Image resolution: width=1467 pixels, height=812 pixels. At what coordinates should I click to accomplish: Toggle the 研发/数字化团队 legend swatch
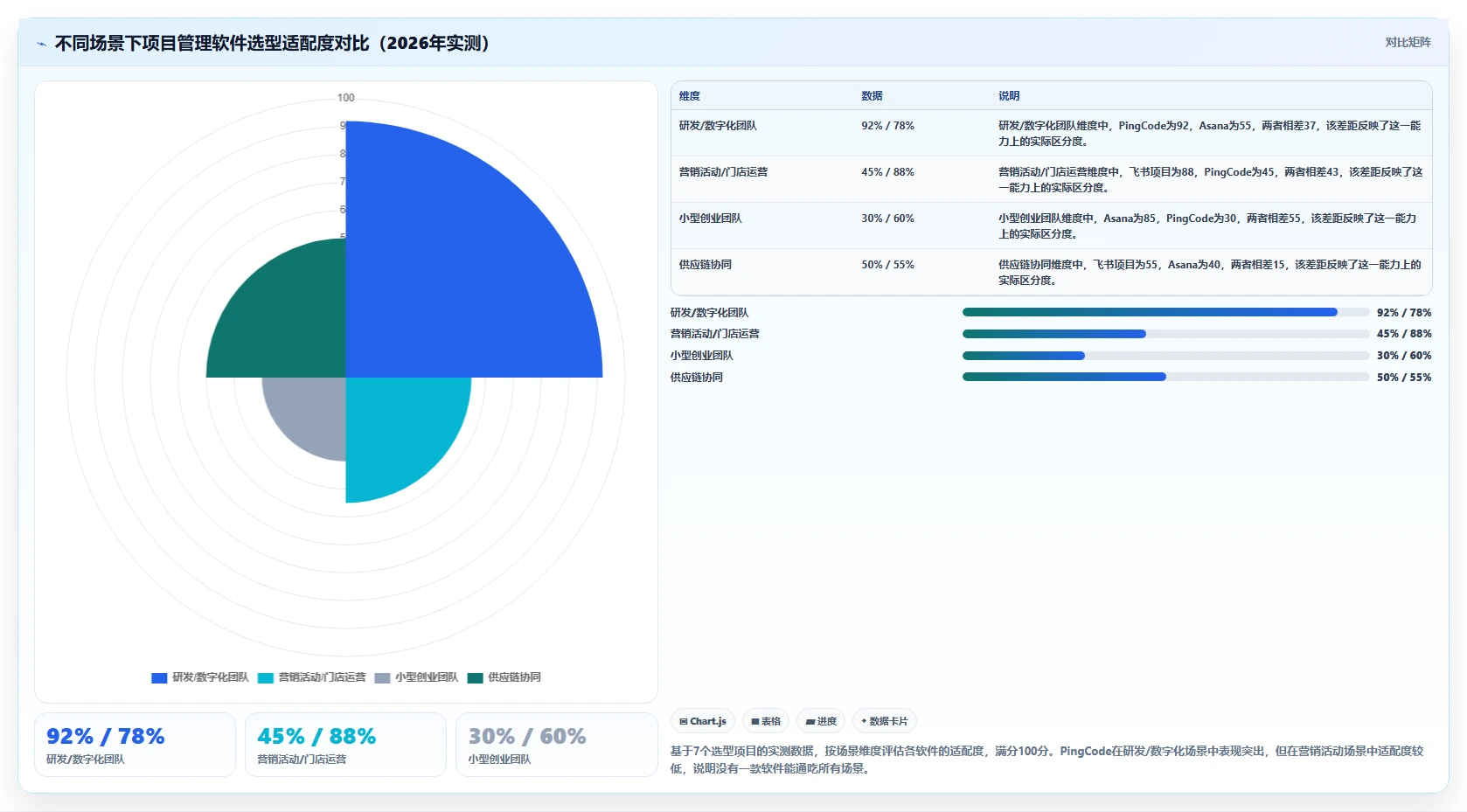coord(159,677)
